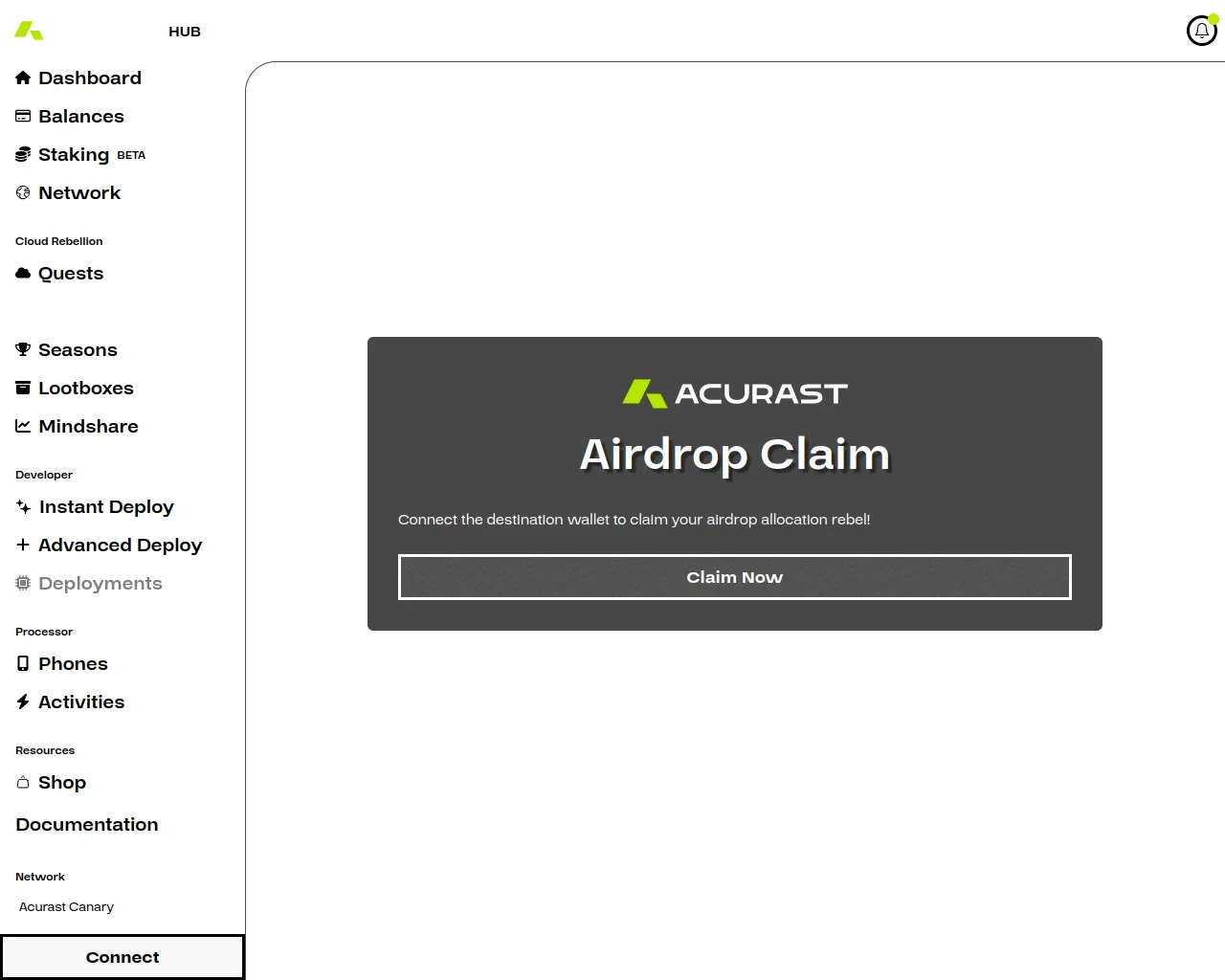Click the Airdrop Claim heading

click(x=735, y=454)
